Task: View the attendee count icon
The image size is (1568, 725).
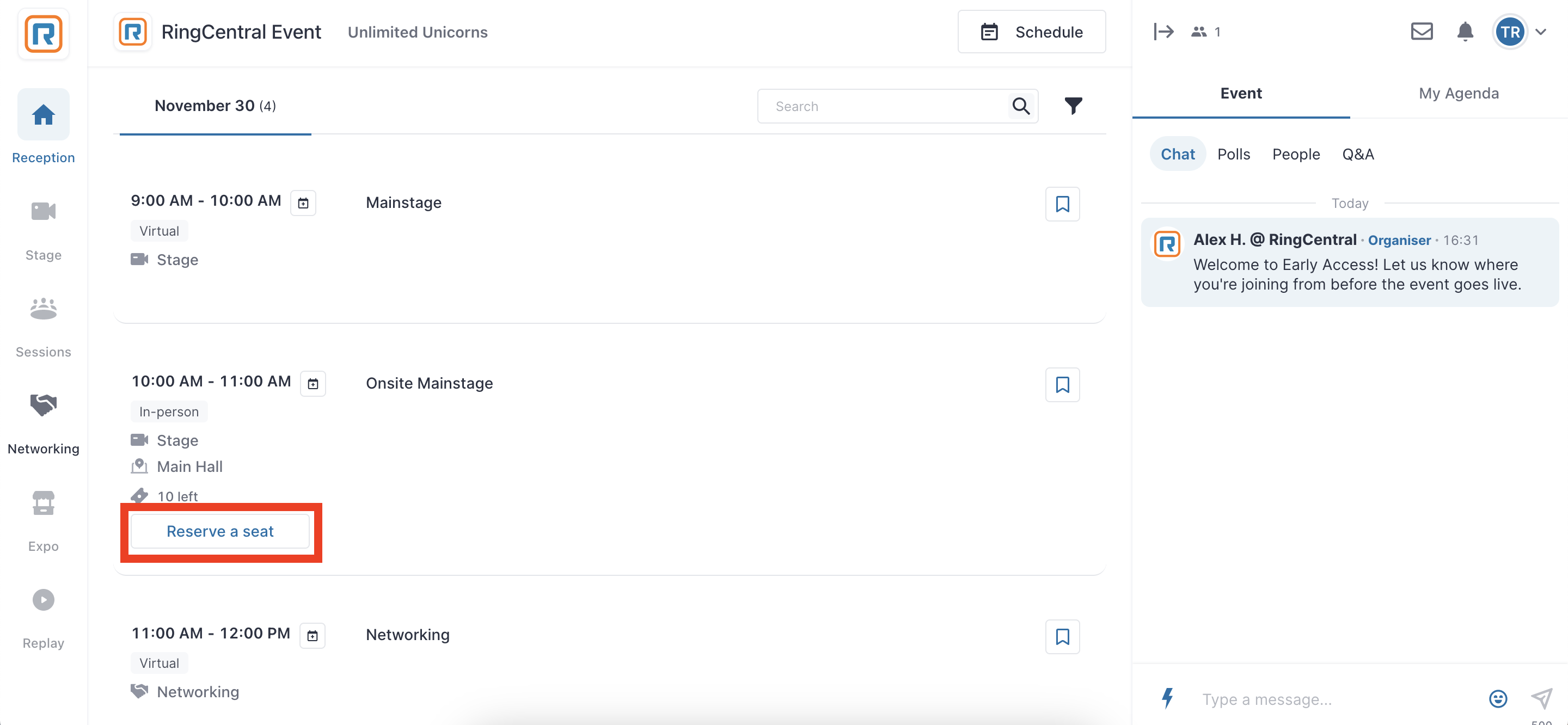Action: (1198, 32)
